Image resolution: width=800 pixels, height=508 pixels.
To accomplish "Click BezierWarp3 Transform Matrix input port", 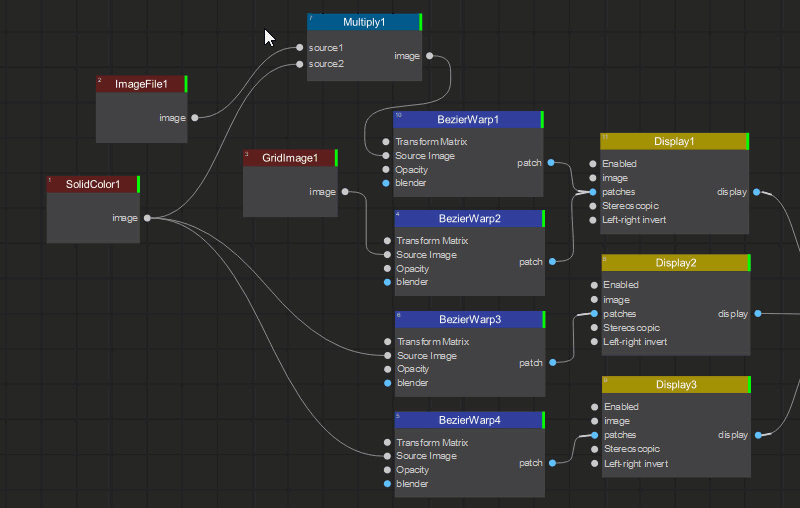I will click(x=388, y=342).
